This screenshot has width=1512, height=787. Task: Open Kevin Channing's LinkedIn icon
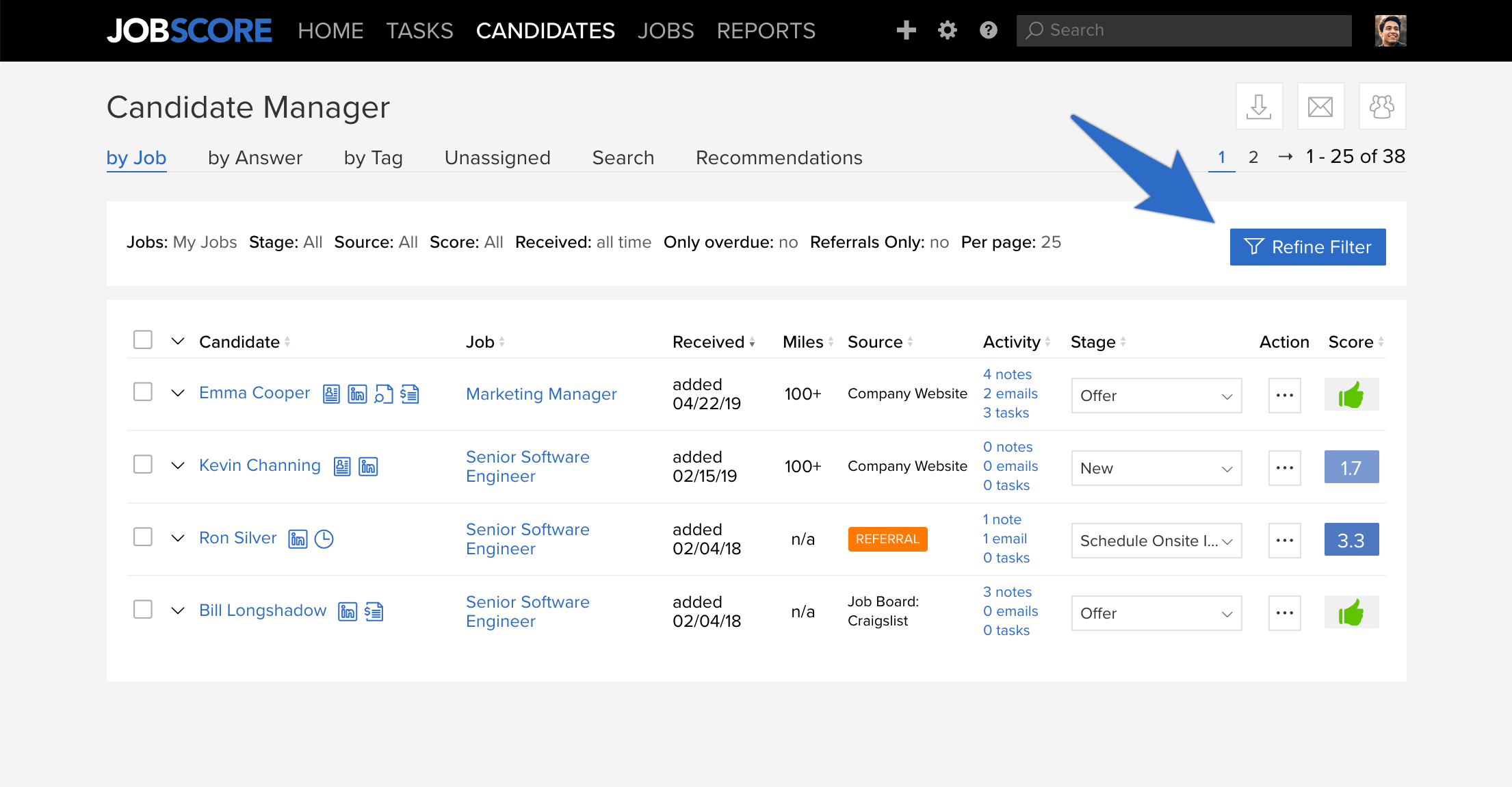click(368, 466)
